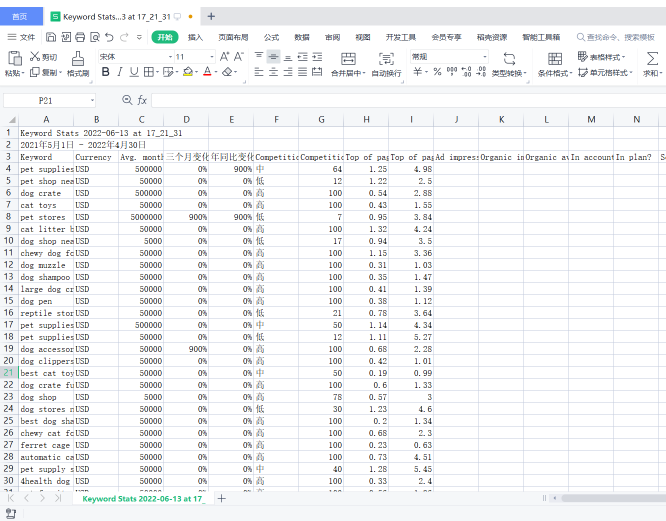Click the insert function fx icon

(x=142, y=100)
